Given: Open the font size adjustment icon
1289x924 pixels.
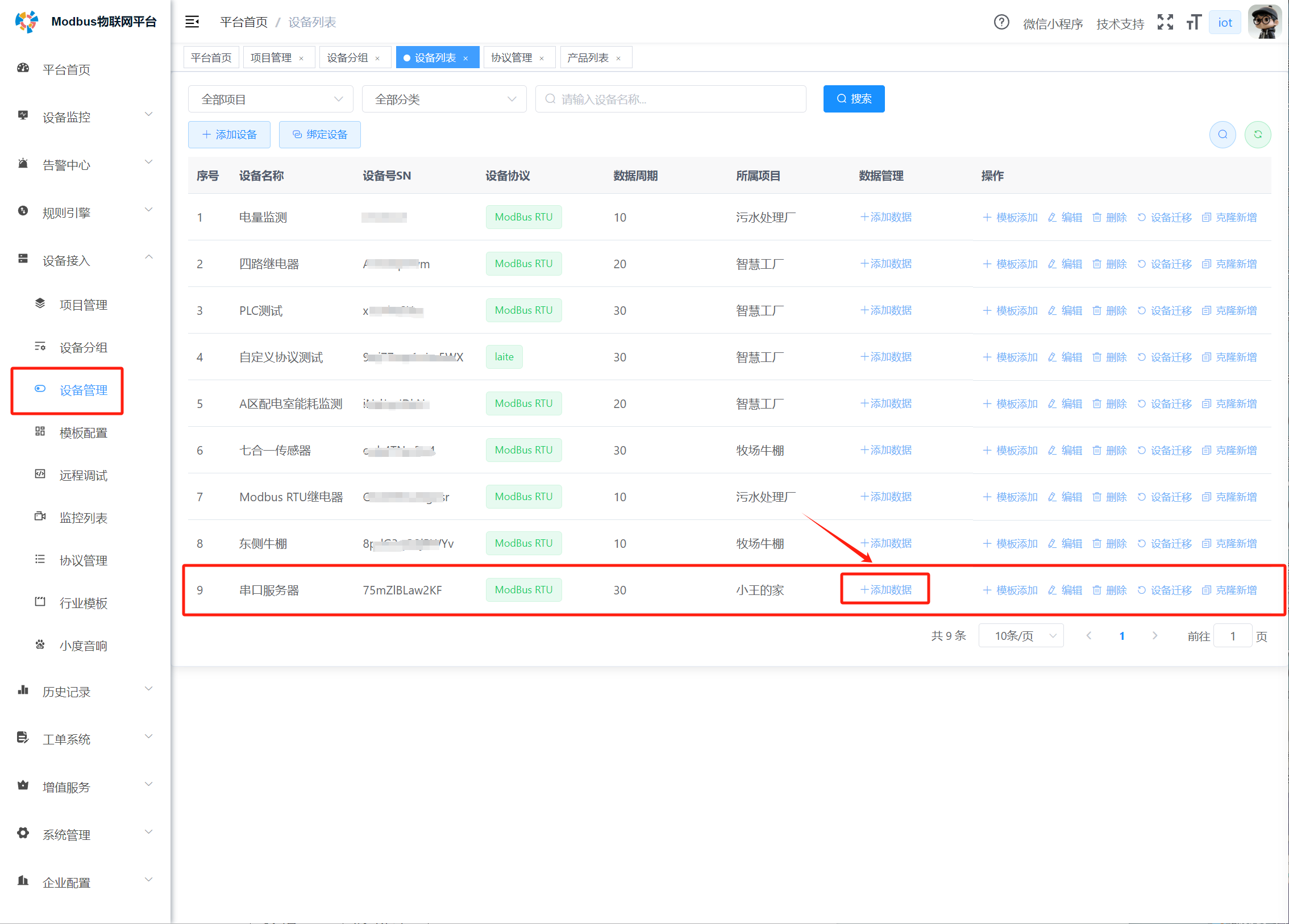Looking at the screenshot, I should pos(1194,22).
